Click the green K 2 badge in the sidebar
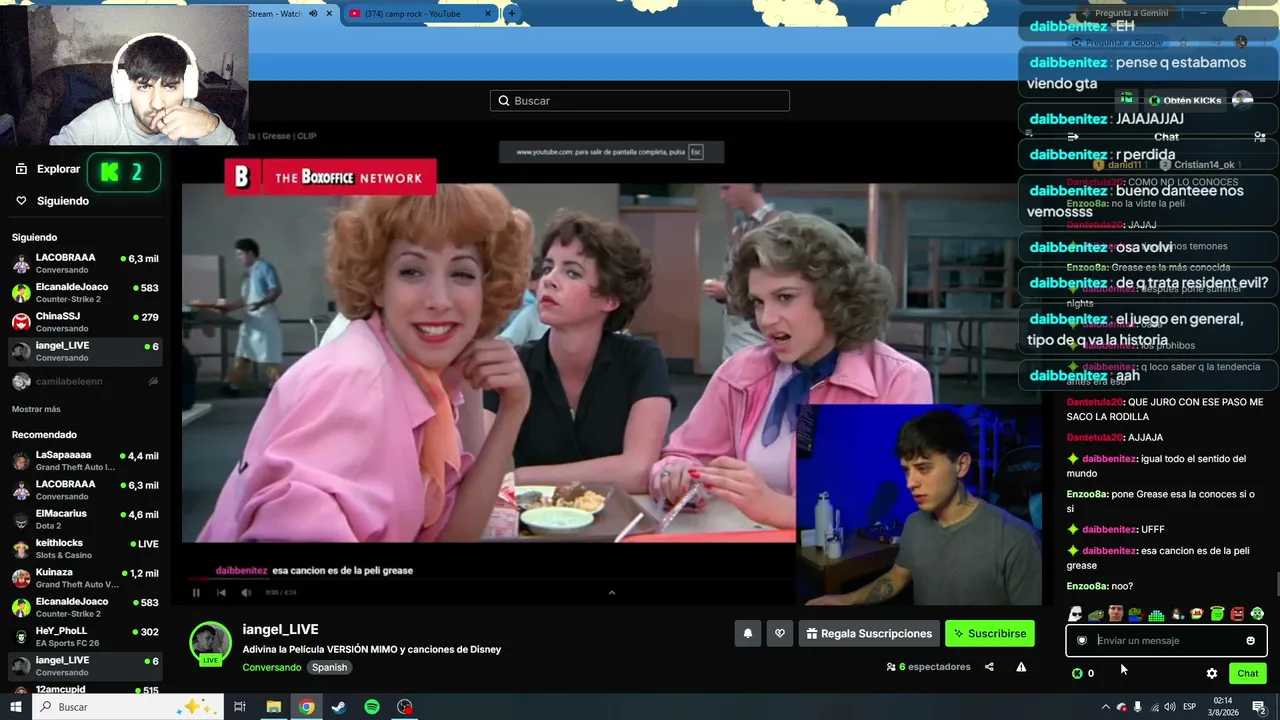1280x720 pixels. coord(124,172)
